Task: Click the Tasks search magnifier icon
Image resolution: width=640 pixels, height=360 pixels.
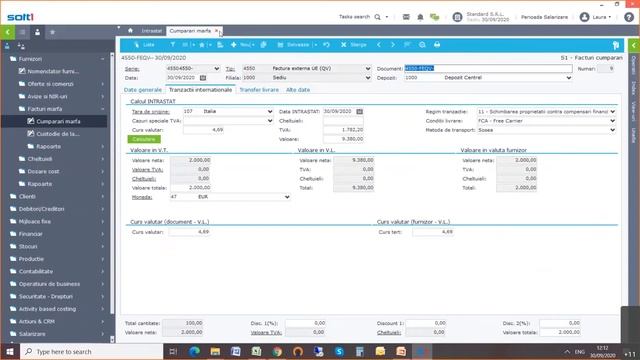Action: pos(378,17)
